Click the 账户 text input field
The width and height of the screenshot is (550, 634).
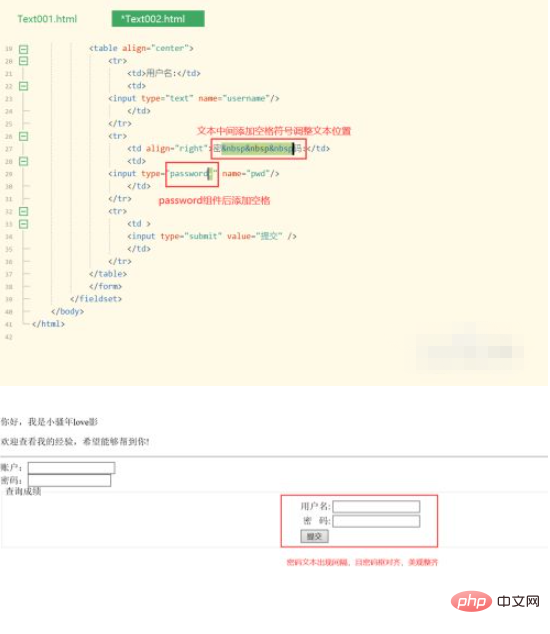click(72, 468)
